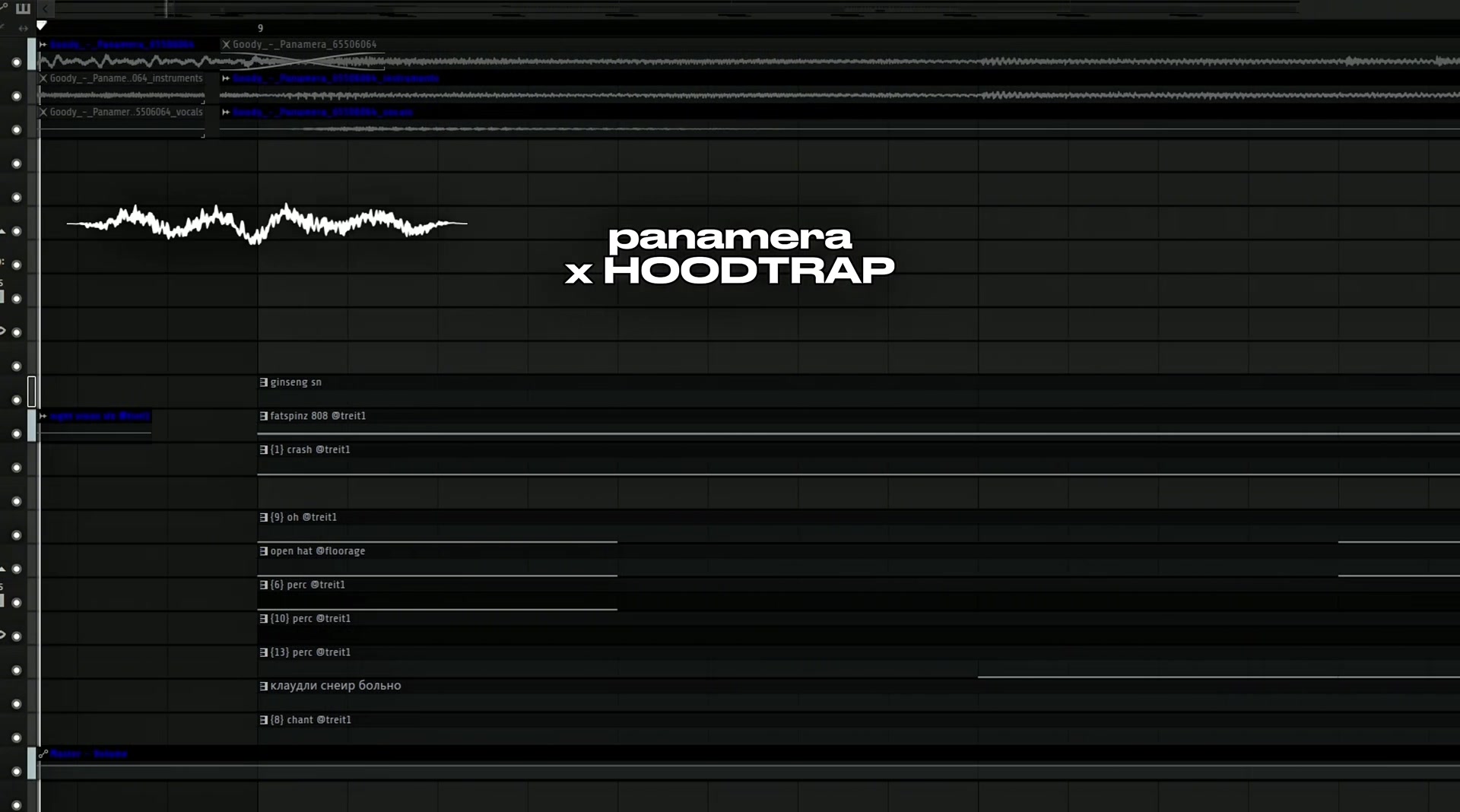Screen dimensions: 1460x812
Task: Mute the клаудли снеир больно track
Action: pos(17,704)
